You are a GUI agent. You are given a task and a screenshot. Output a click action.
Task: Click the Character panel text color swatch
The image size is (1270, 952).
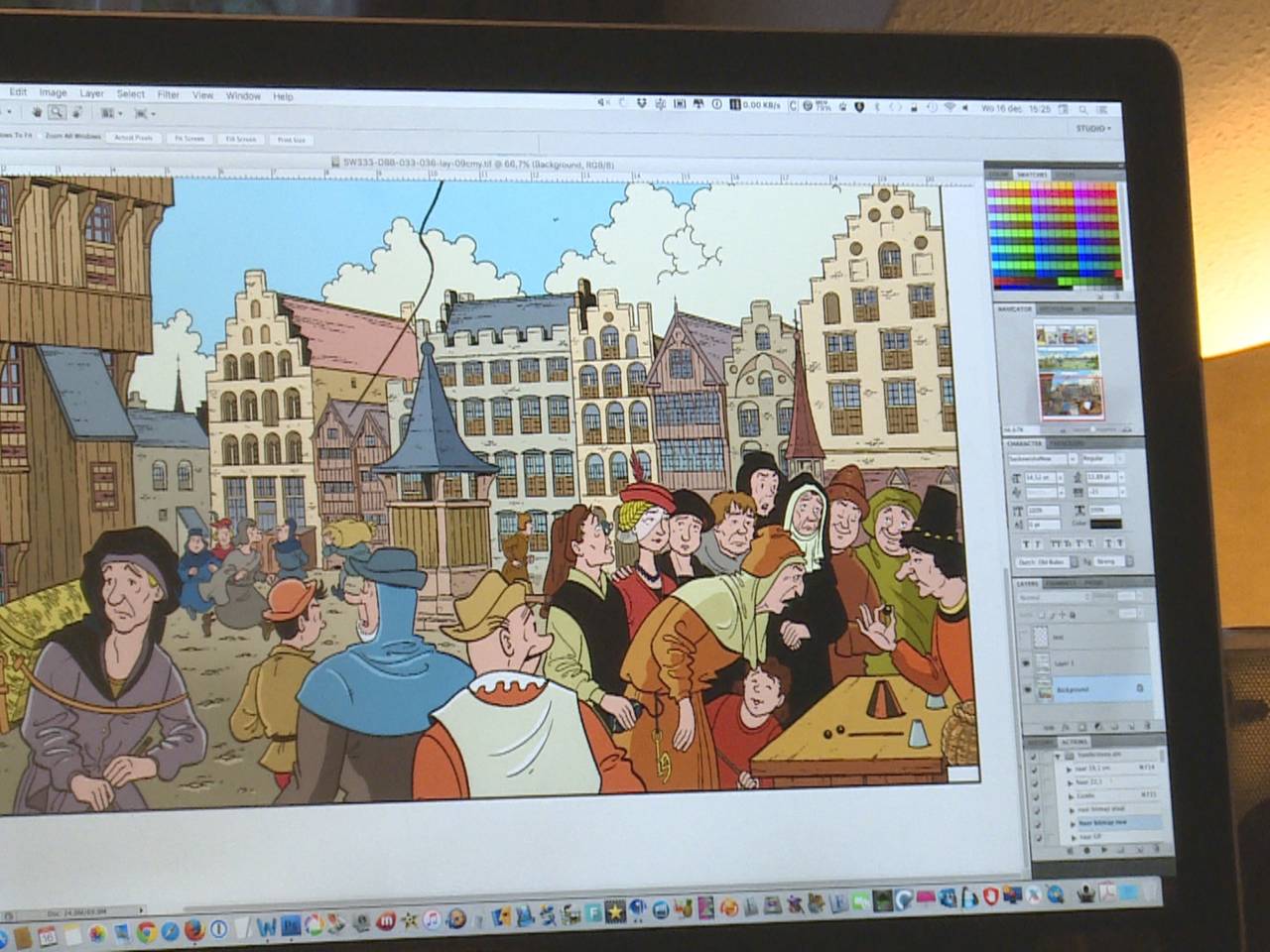[x=1104, y=525]
